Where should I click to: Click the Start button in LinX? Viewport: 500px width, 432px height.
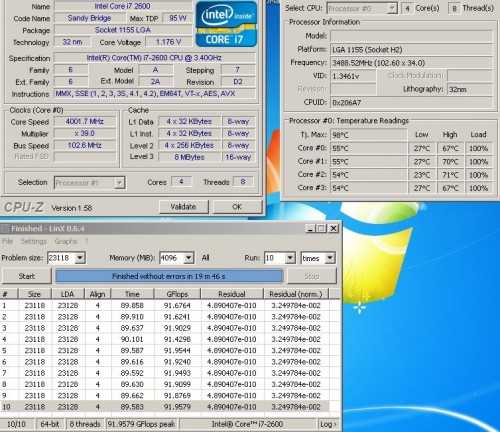click(x=27, y=276)
